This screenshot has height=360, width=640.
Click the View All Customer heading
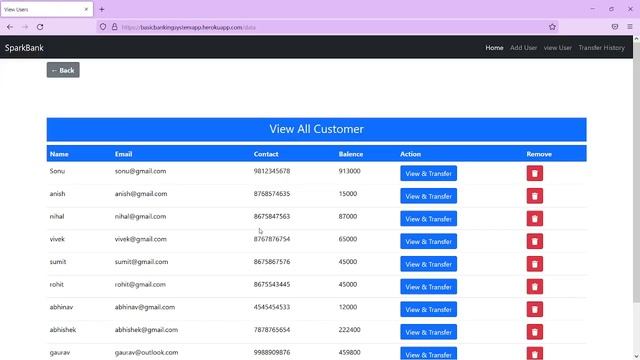pyautogui.click(x=316, y=129)
